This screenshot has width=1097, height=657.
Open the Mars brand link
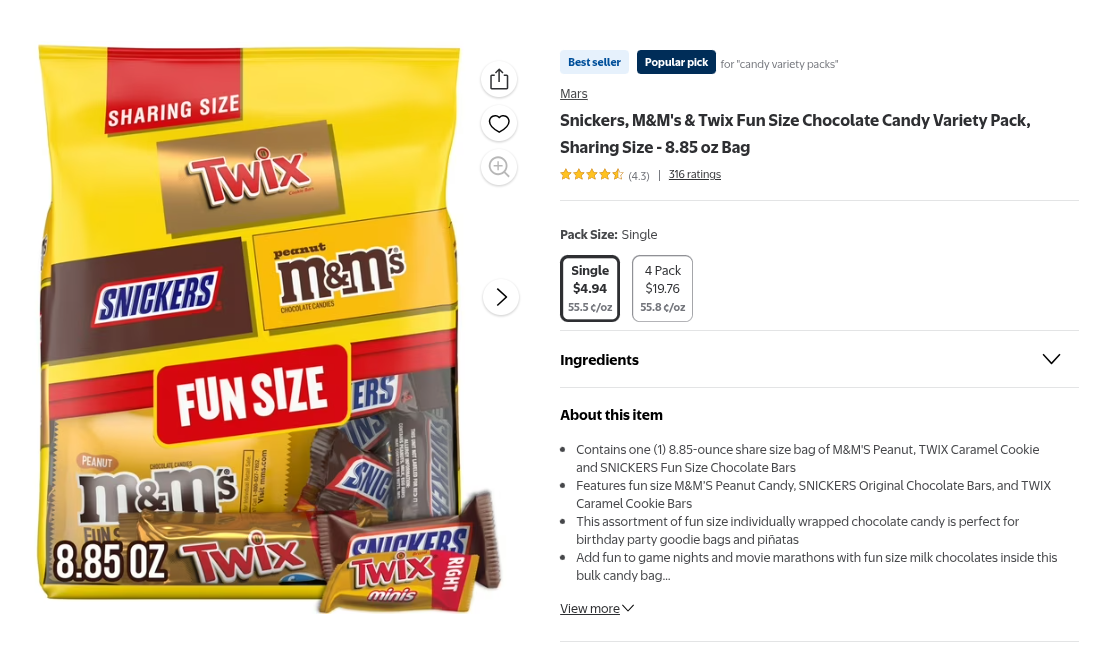tap(573, 94)
